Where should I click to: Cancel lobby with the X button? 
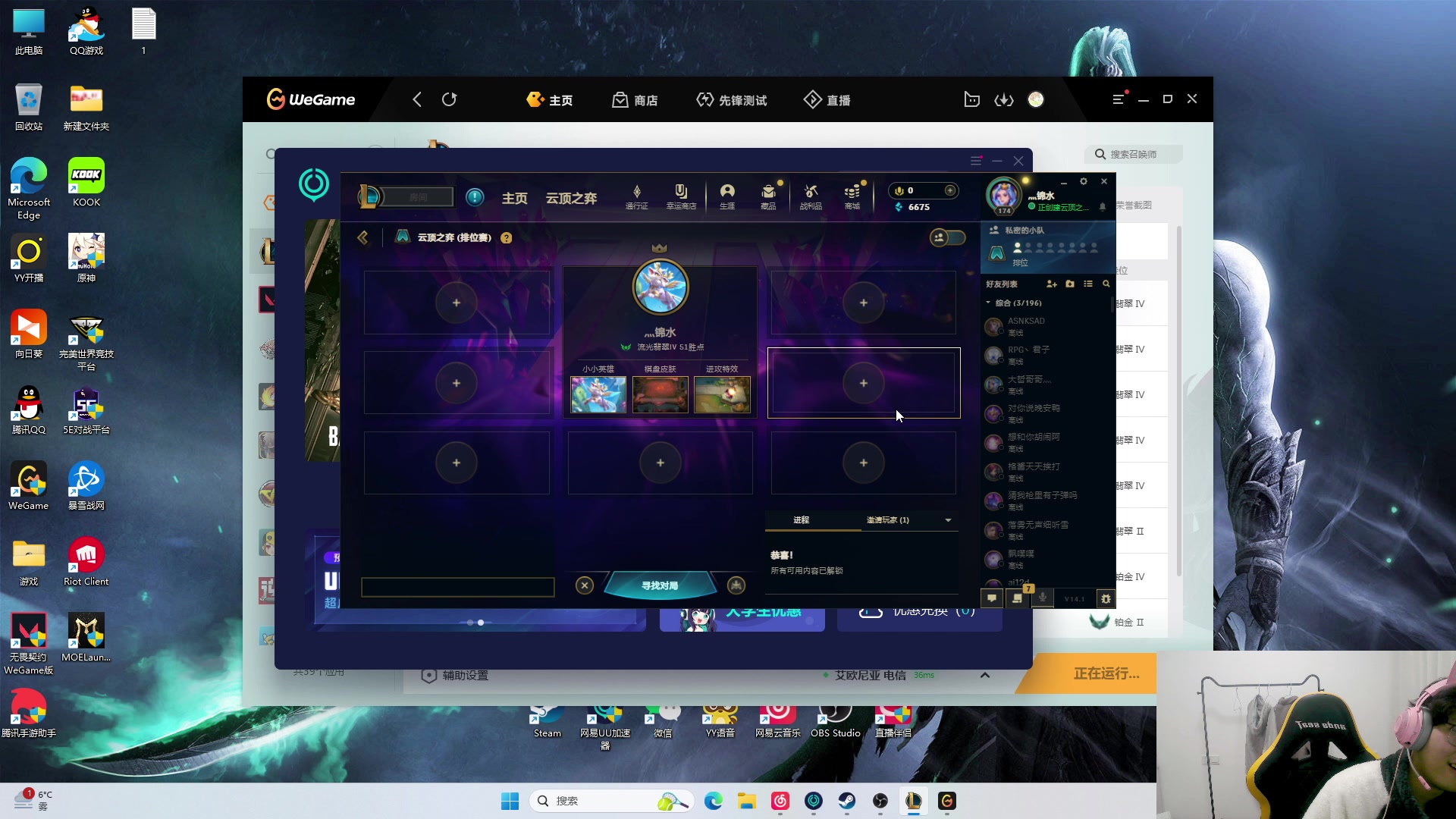point(584,585)
